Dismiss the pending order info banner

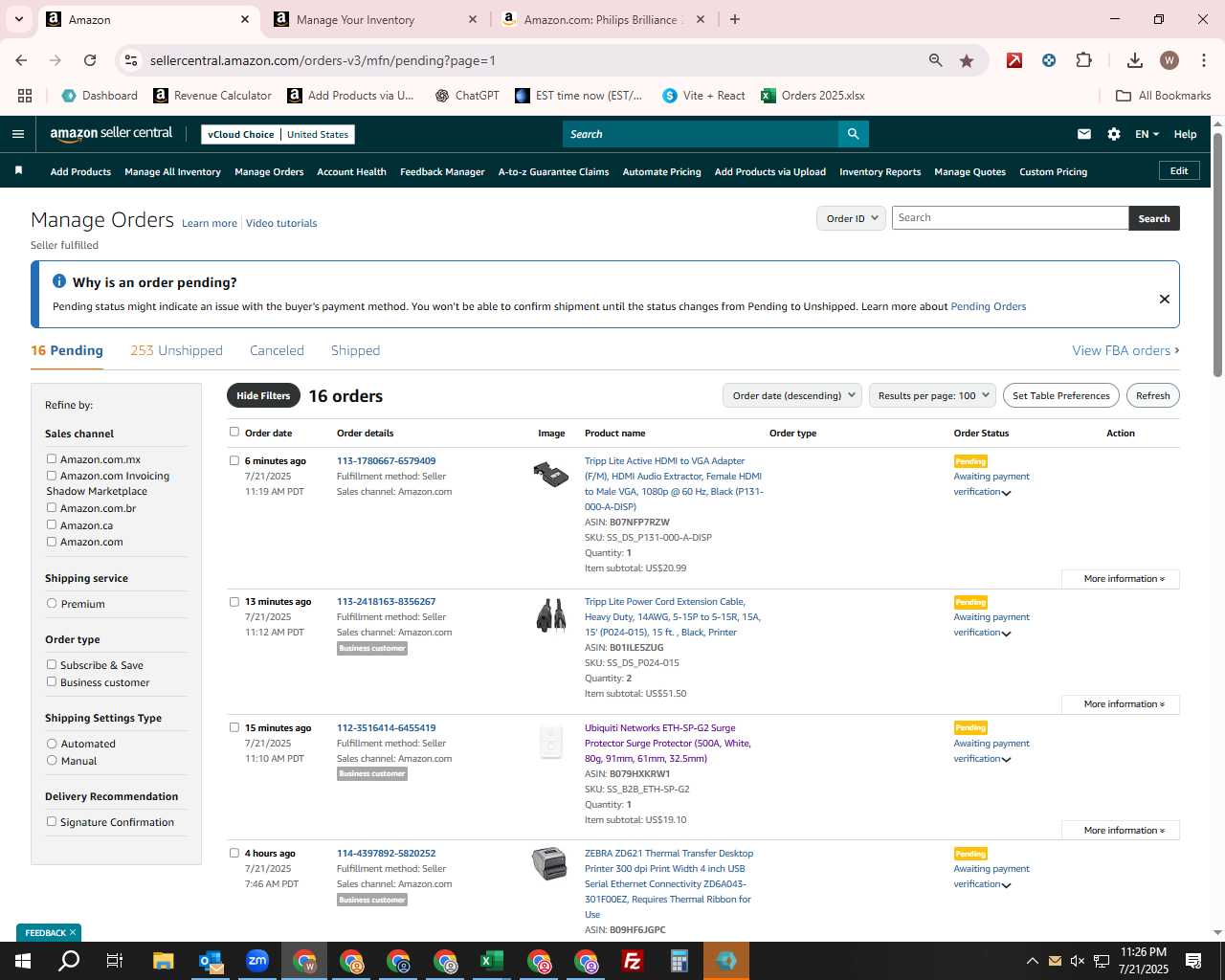coord(1165,299)
